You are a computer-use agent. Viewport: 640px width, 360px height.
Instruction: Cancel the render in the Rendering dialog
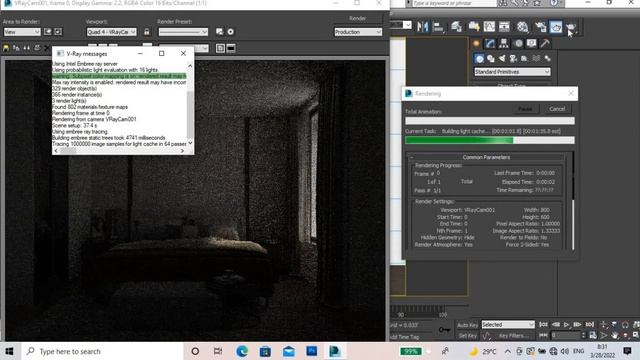pos(557,109)
